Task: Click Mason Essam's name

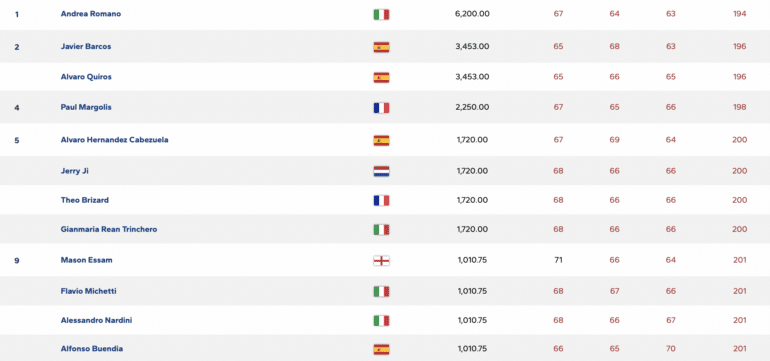Action: (86, 260)
